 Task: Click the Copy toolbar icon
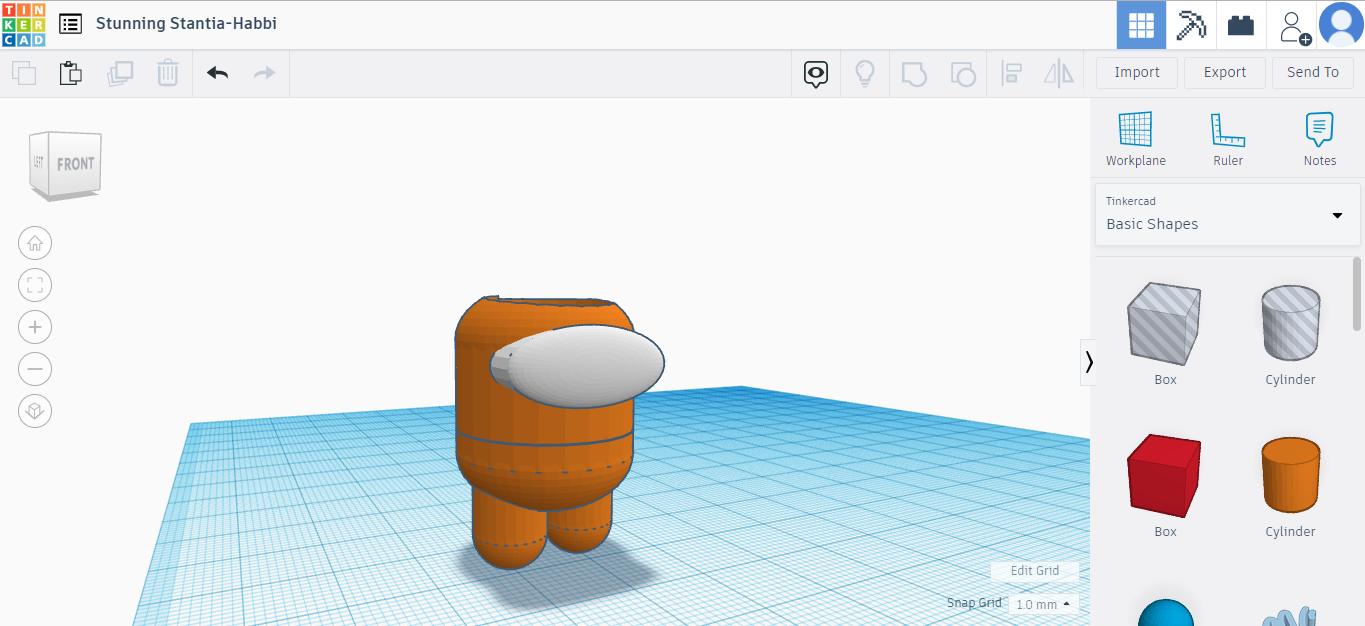click(x=24, y=73)
